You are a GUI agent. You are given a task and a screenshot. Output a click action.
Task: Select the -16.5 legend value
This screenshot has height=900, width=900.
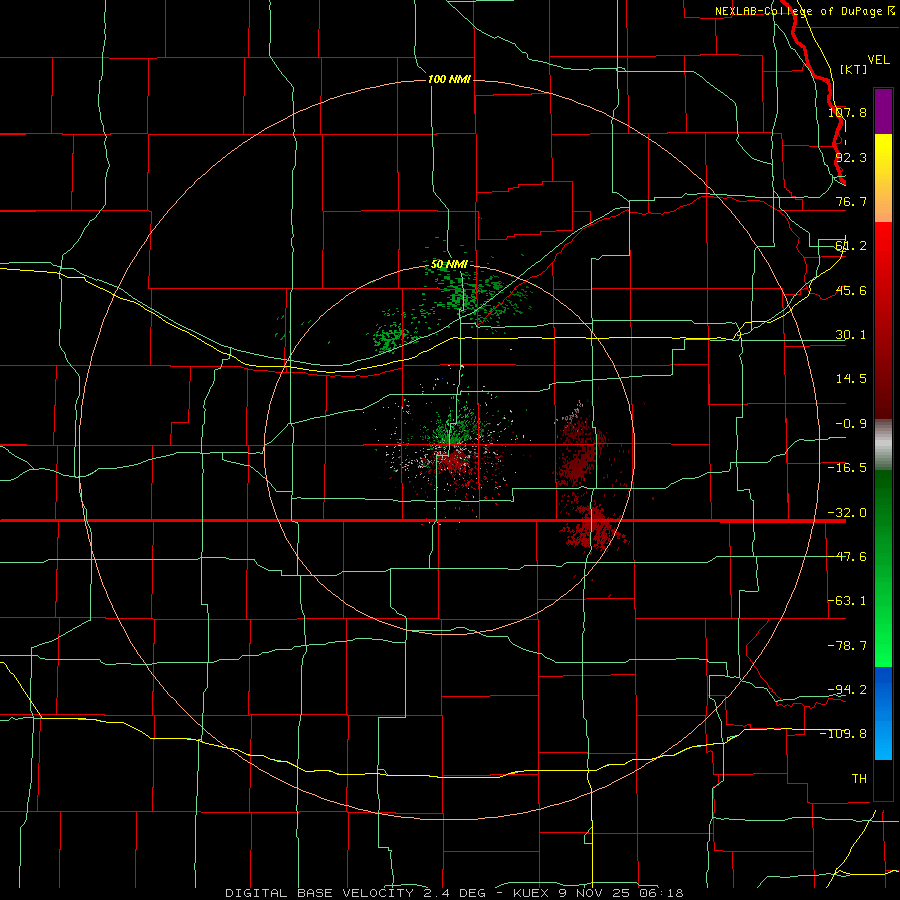coord(847,468)
